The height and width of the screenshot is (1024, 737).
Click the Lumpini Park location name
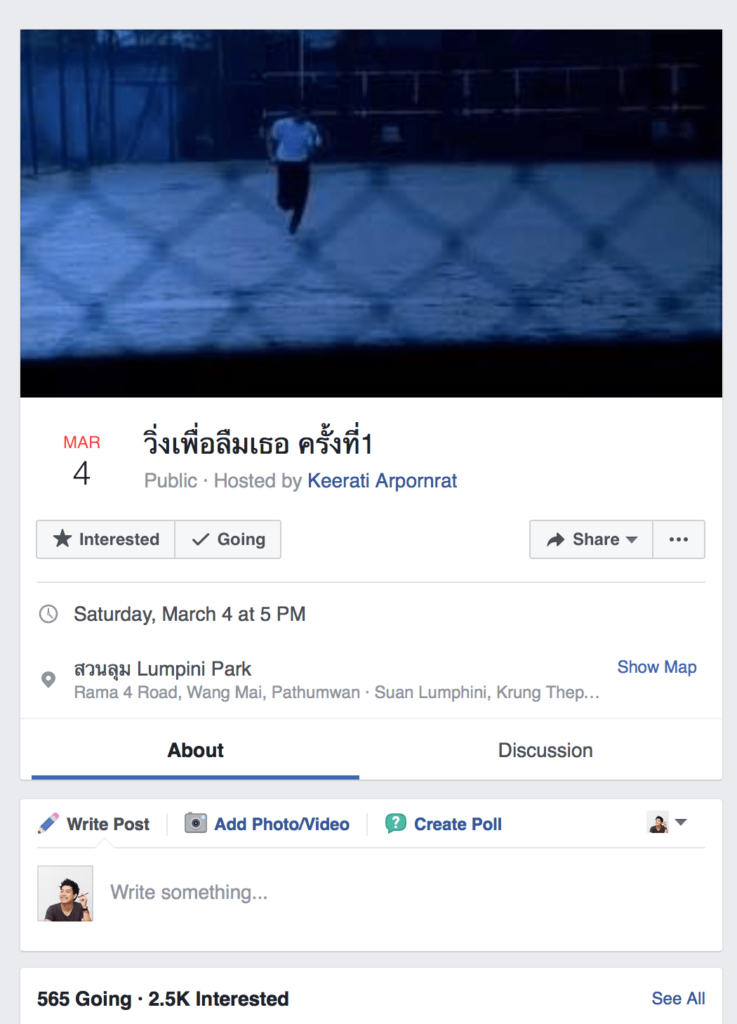pyautogui.click(x=163, y=669)
